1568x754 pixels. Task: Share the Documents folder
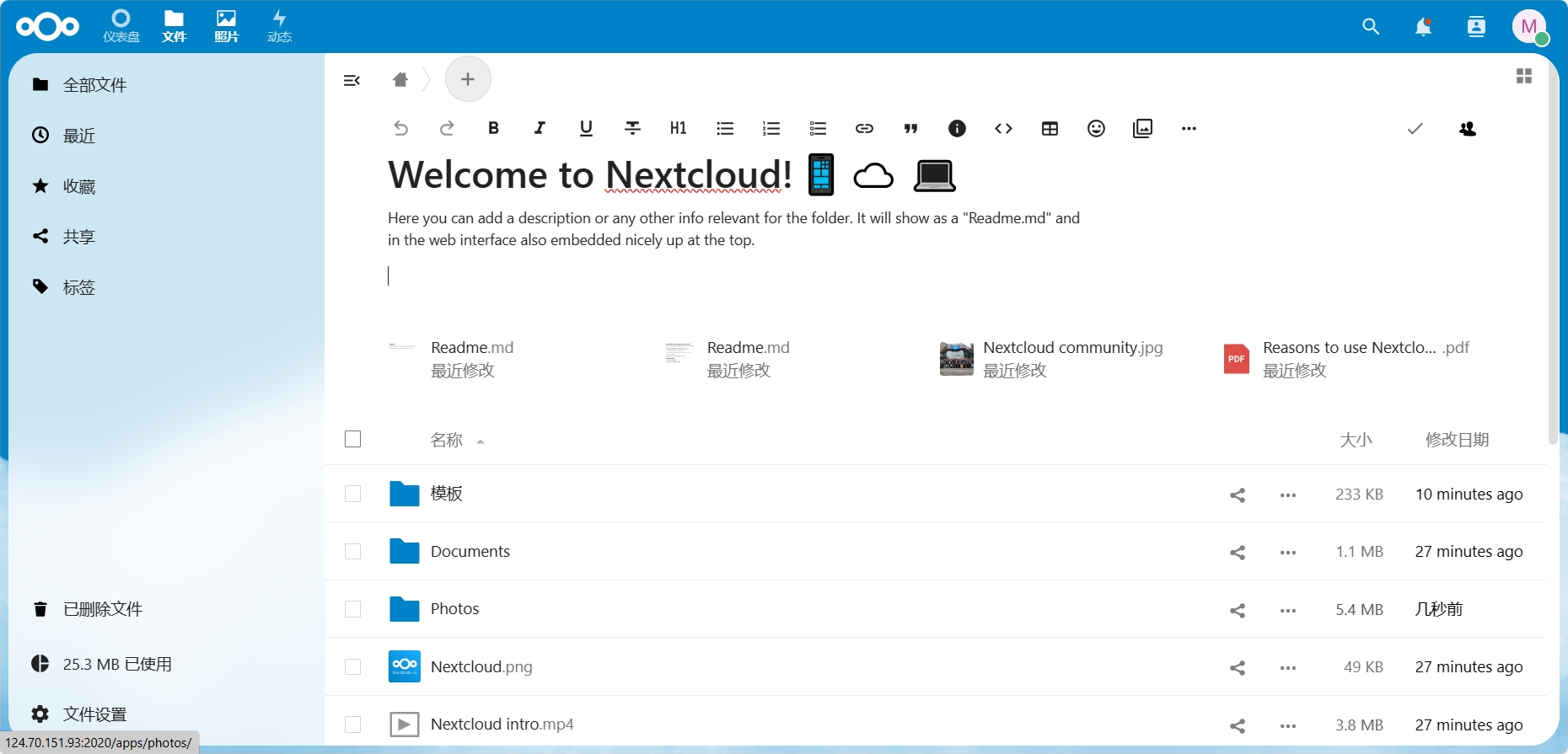(x=1238, y=552)
